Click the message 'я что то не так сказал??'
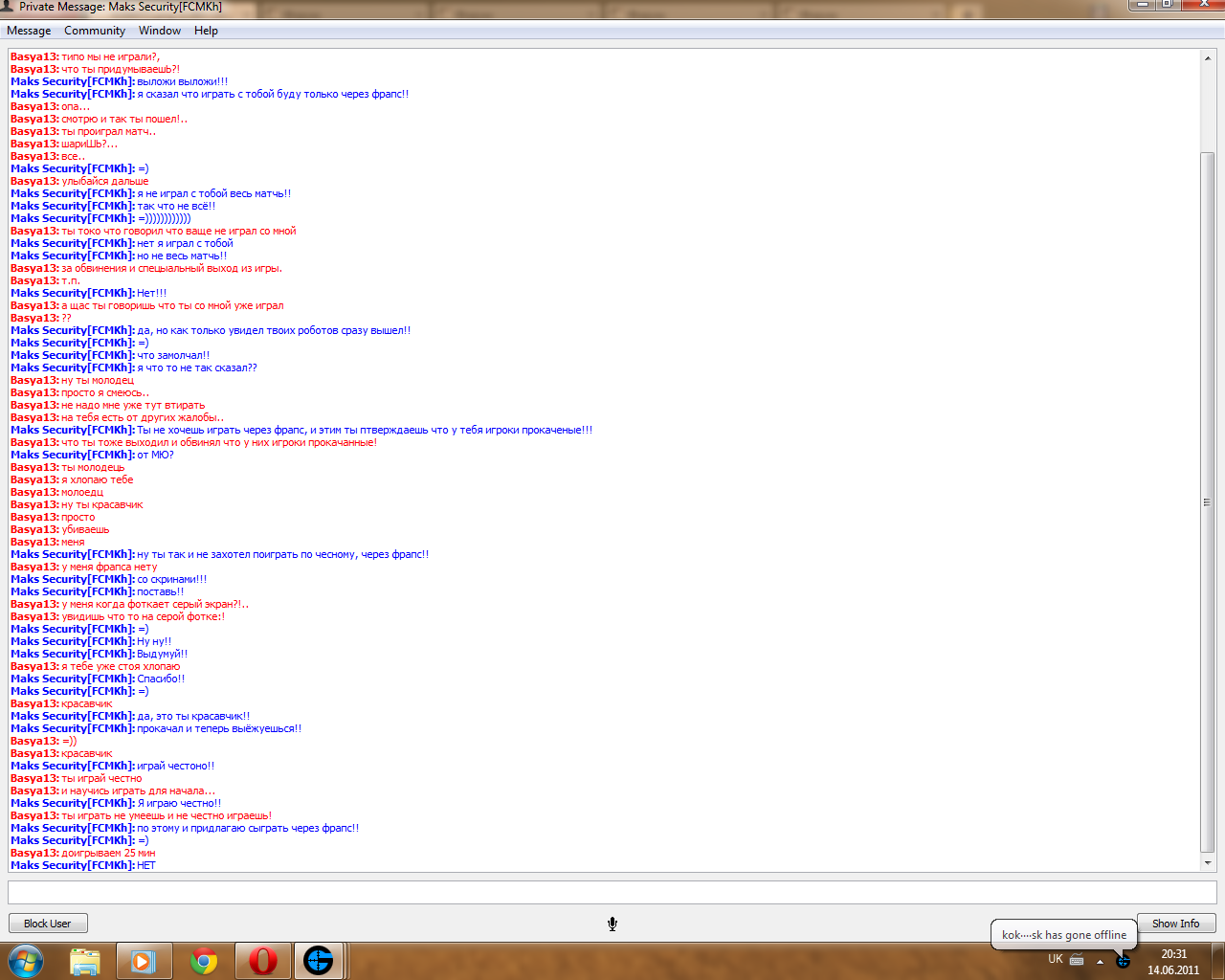This screenshot has height=980, width=1225. coord(197,367)
